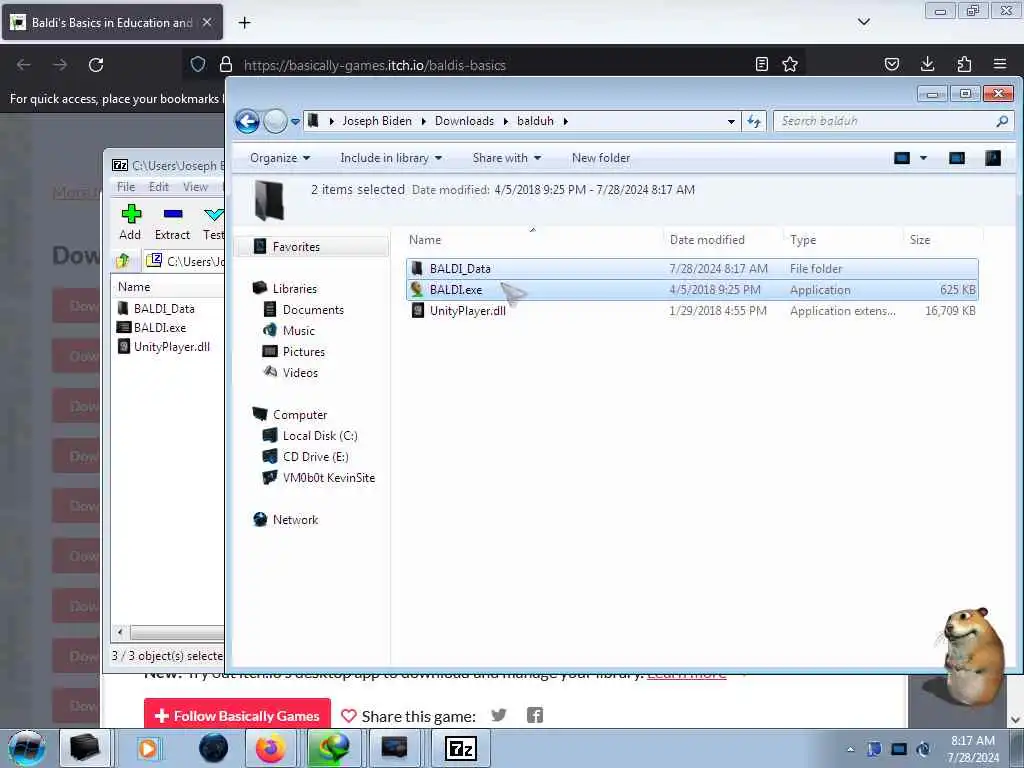Click Follow Basically Games button
Viewport: 1024px width, 768px height.
(237, 716)
